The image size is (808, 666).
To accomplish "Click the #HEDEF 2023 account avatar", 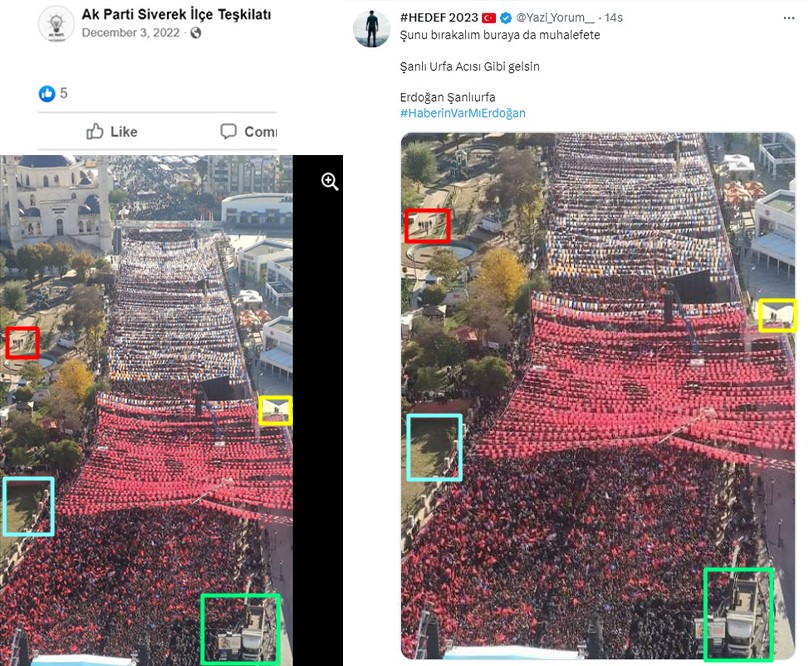I will coord(372,29).
